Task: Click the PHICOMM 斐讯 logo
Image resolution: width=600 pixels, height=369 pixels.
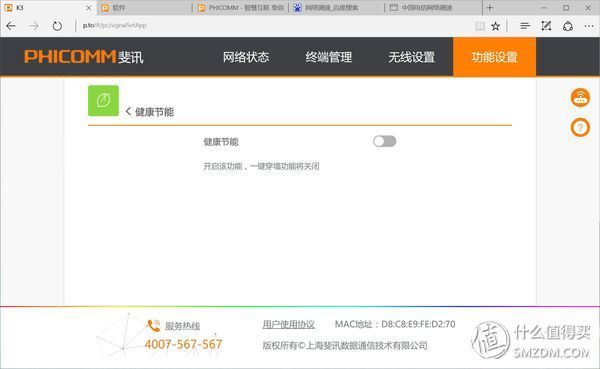Action: tap(84, 57)
